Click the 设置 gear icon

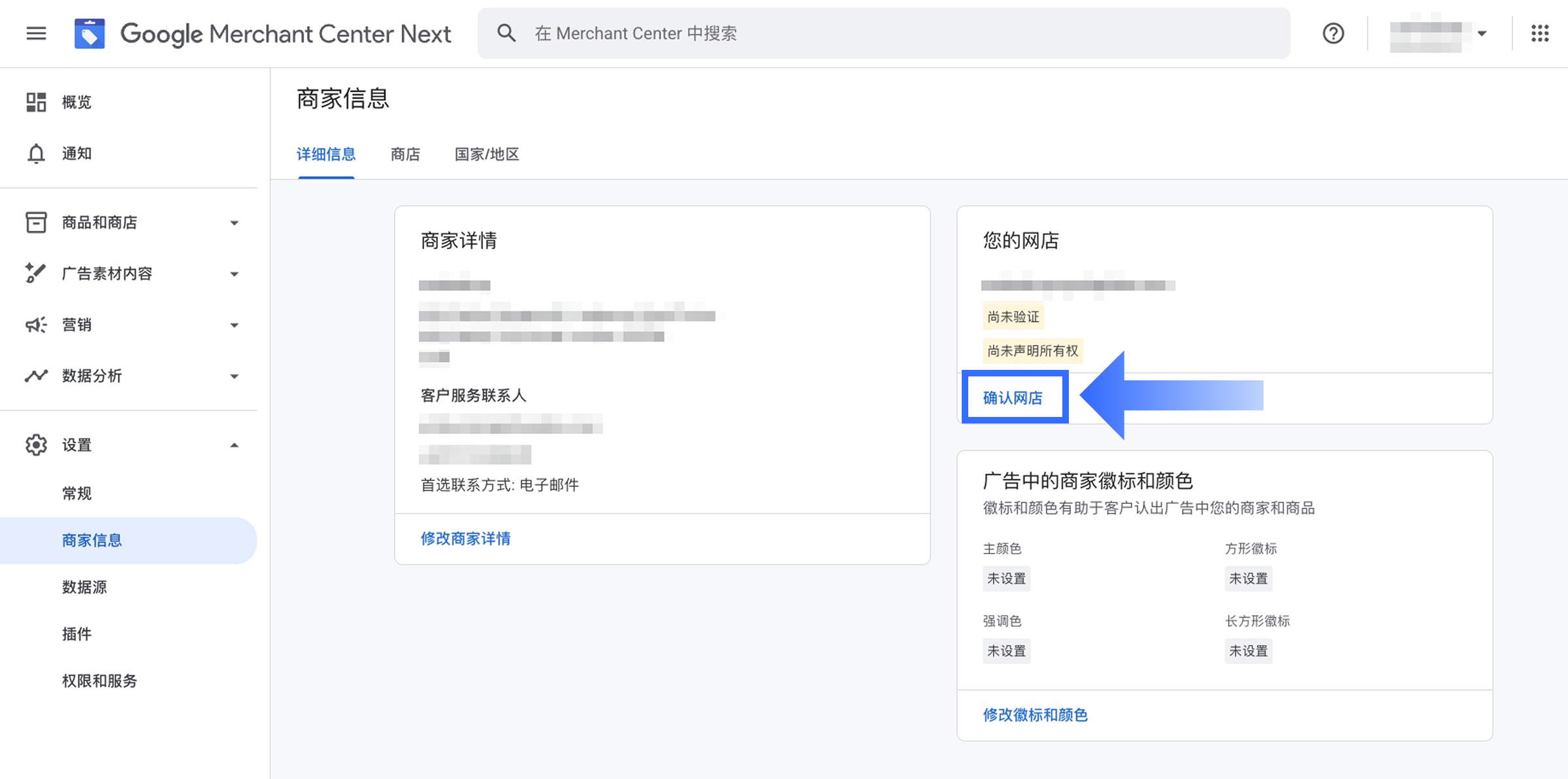pos(36,445)
